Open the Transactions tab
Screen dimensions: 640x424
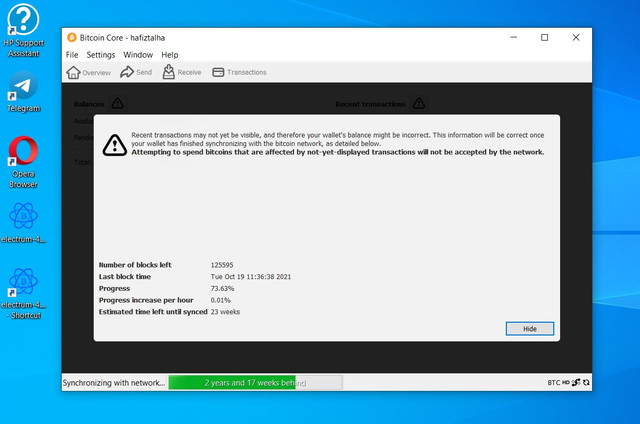click(x=239, y=72)
